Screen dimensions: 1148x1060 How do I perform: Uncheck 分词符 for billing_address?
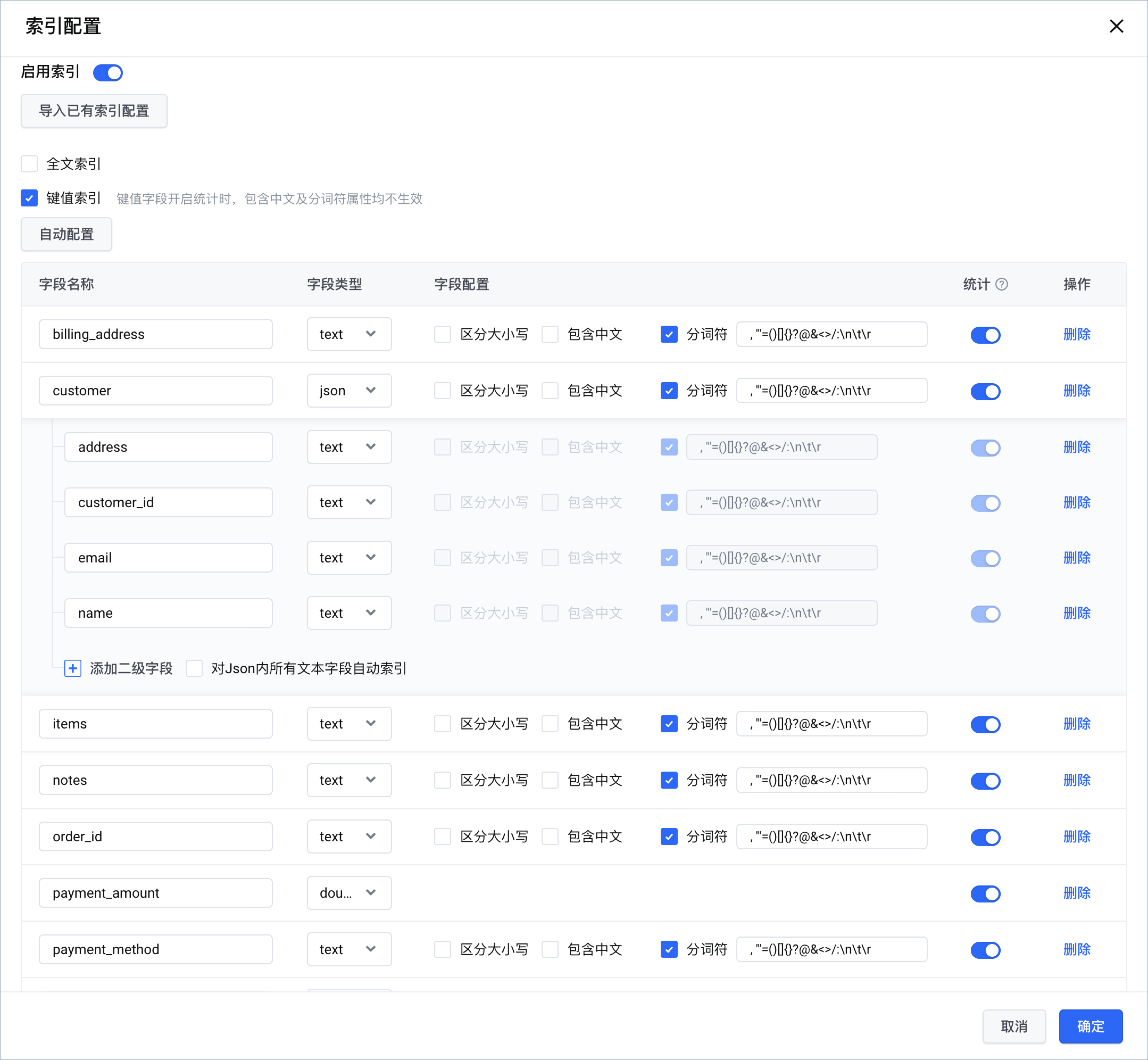669,334
